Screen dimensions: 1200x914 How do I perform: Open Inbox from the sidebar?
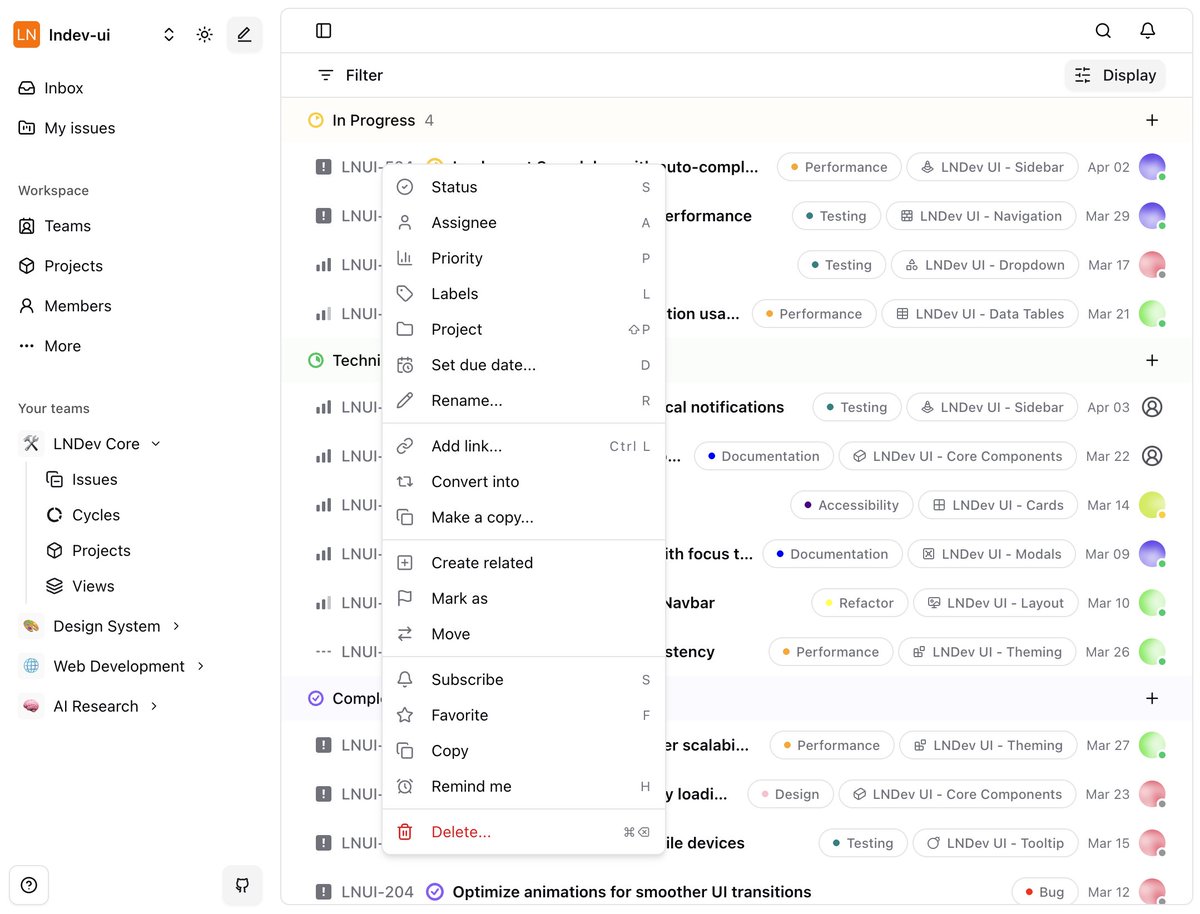point(50,87)
